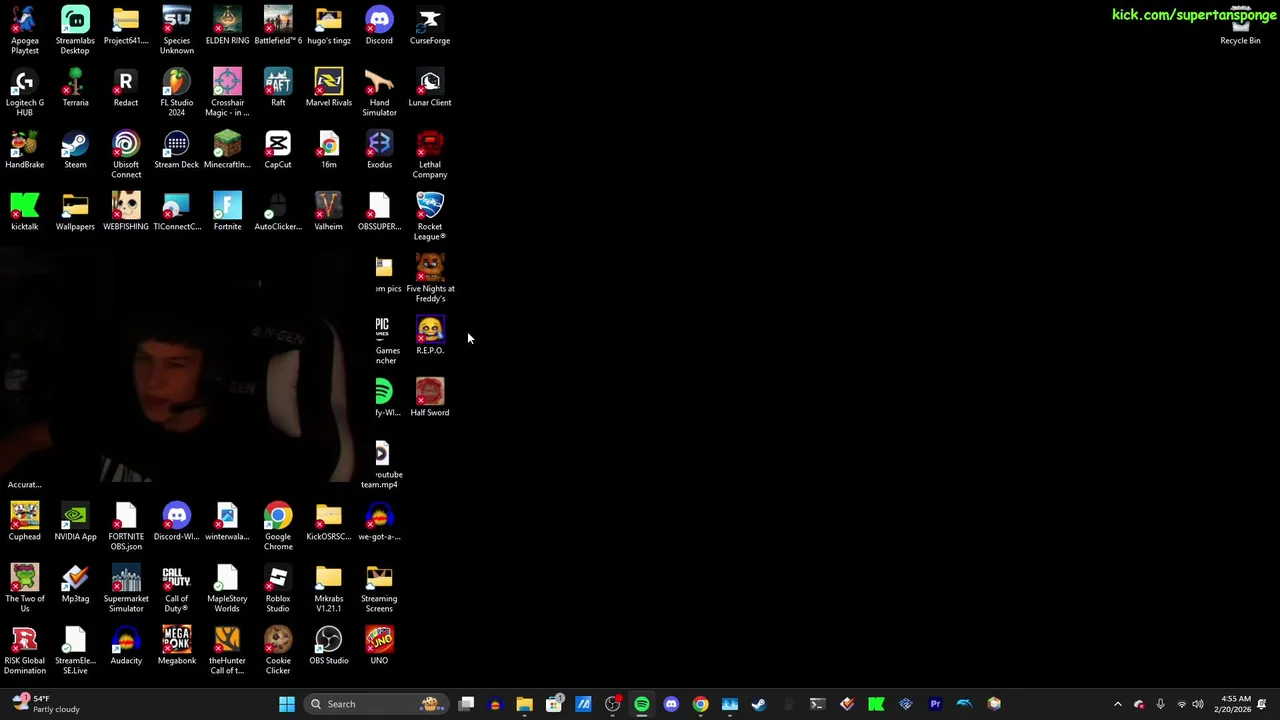Open Premiere Pro from the taskbar

coord(935,704)
